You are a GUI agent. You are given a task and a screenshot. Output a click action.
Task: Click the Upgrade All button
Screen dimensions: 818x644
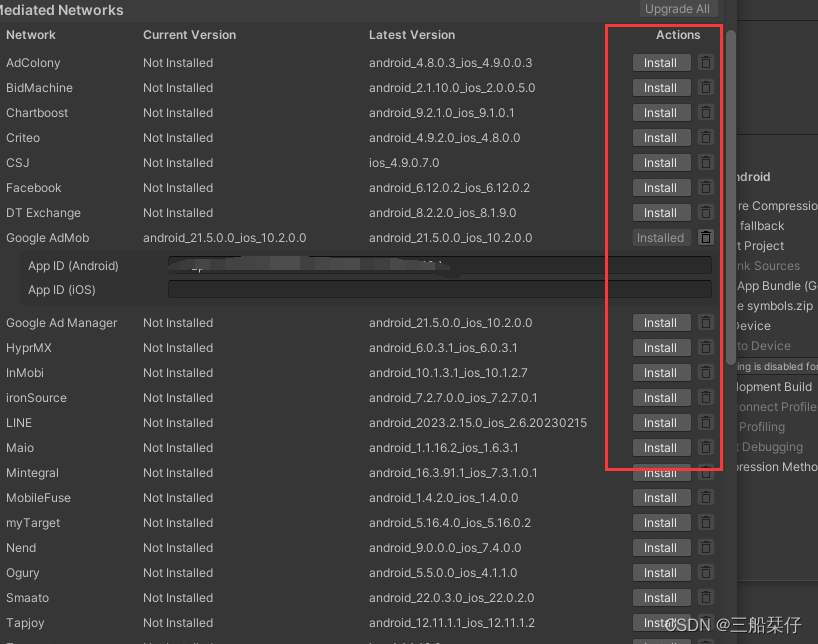[x=678, y=9]
